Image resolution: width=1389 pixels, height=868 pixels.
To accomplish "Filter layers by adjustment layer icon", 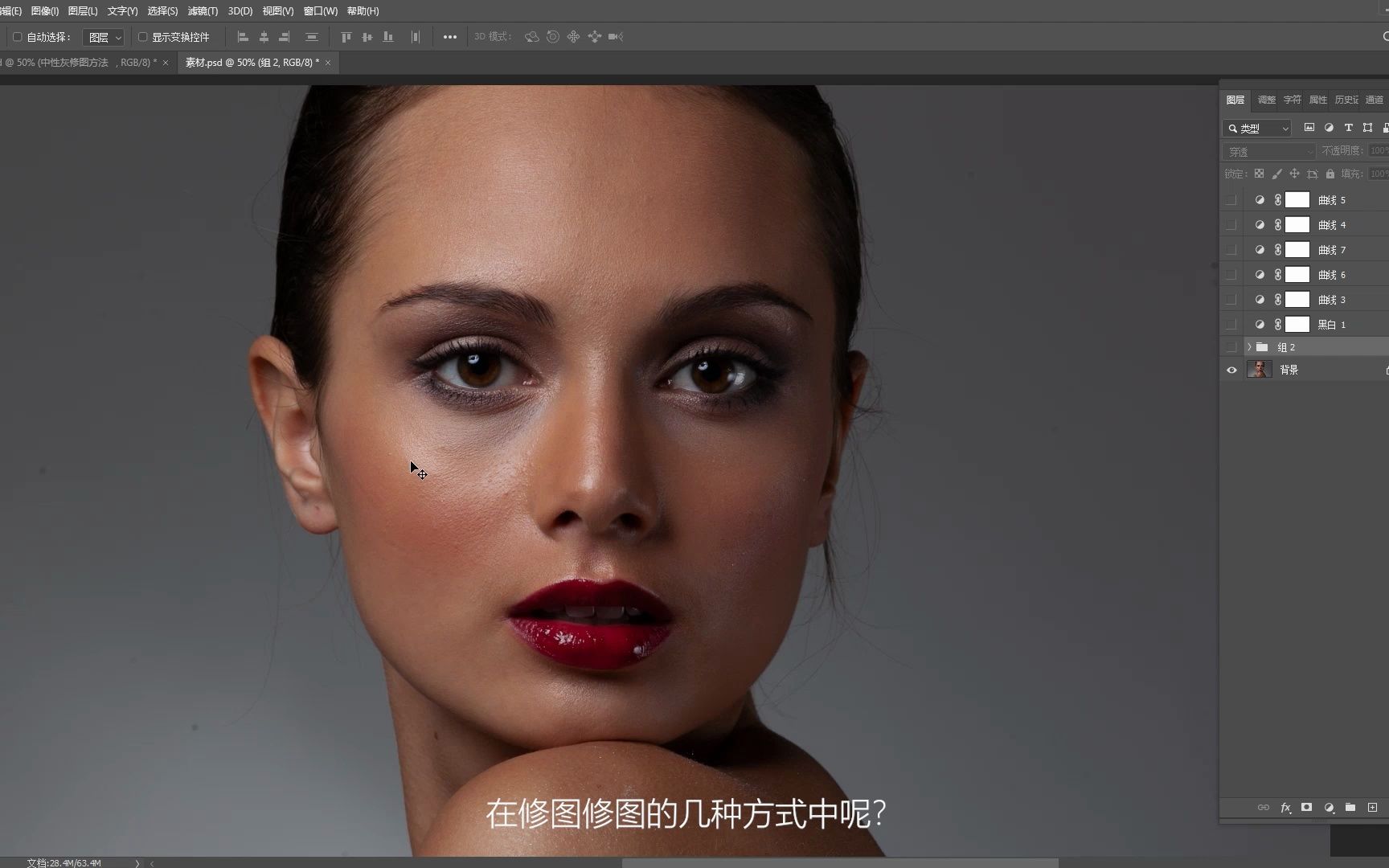I will [1329, 128].
